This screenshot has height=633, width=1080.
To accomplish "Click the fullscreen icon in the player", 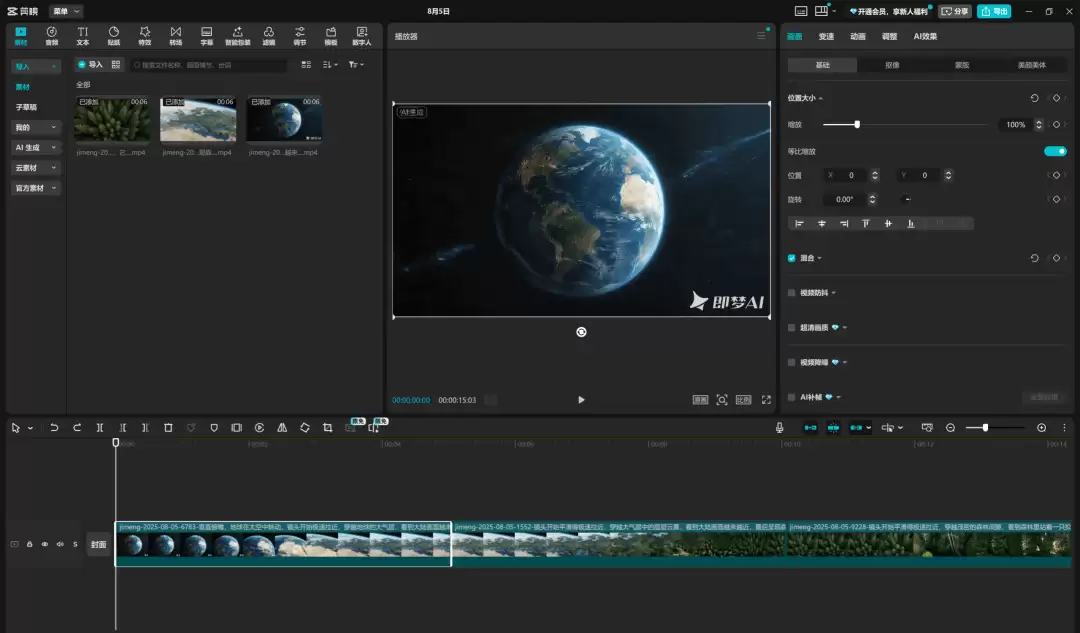I will tap(766, 400).
